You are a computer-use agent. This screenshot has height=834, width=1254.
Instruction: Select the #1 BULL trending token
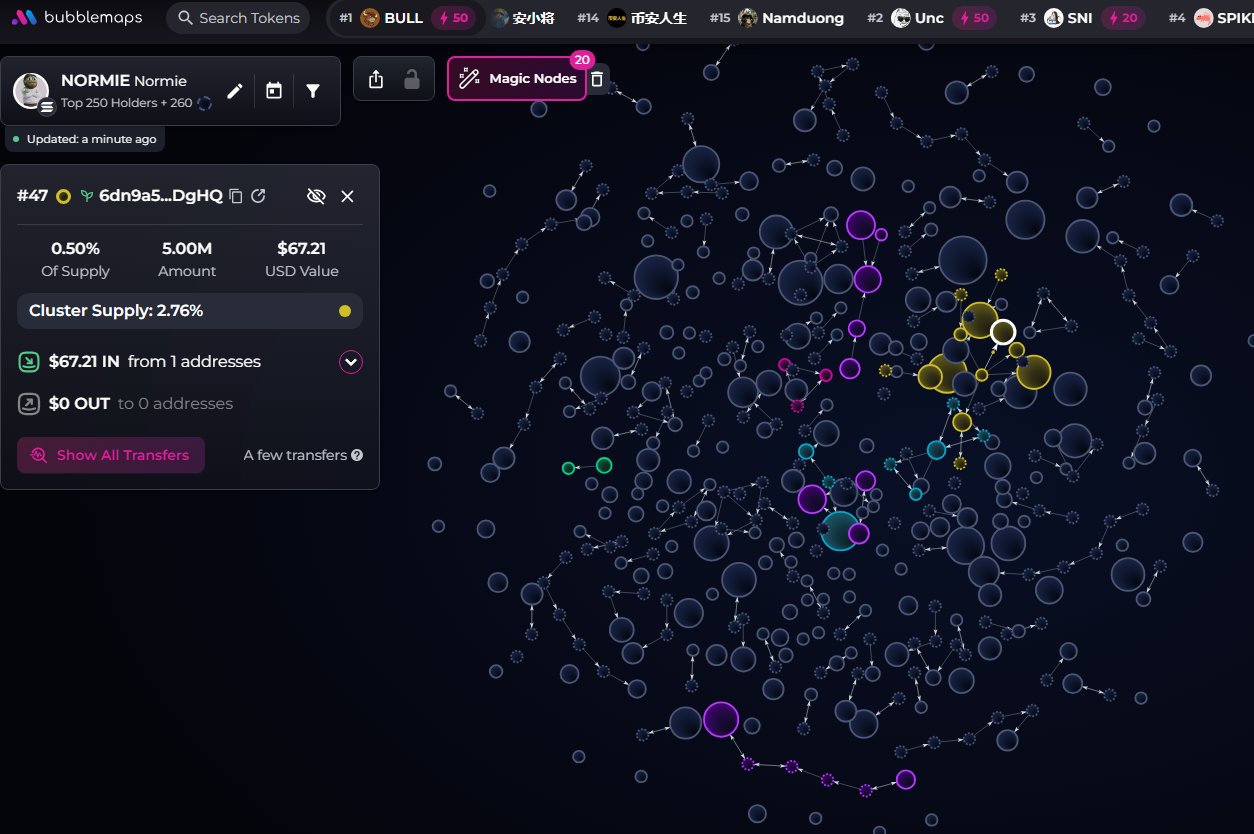point(403,18)
